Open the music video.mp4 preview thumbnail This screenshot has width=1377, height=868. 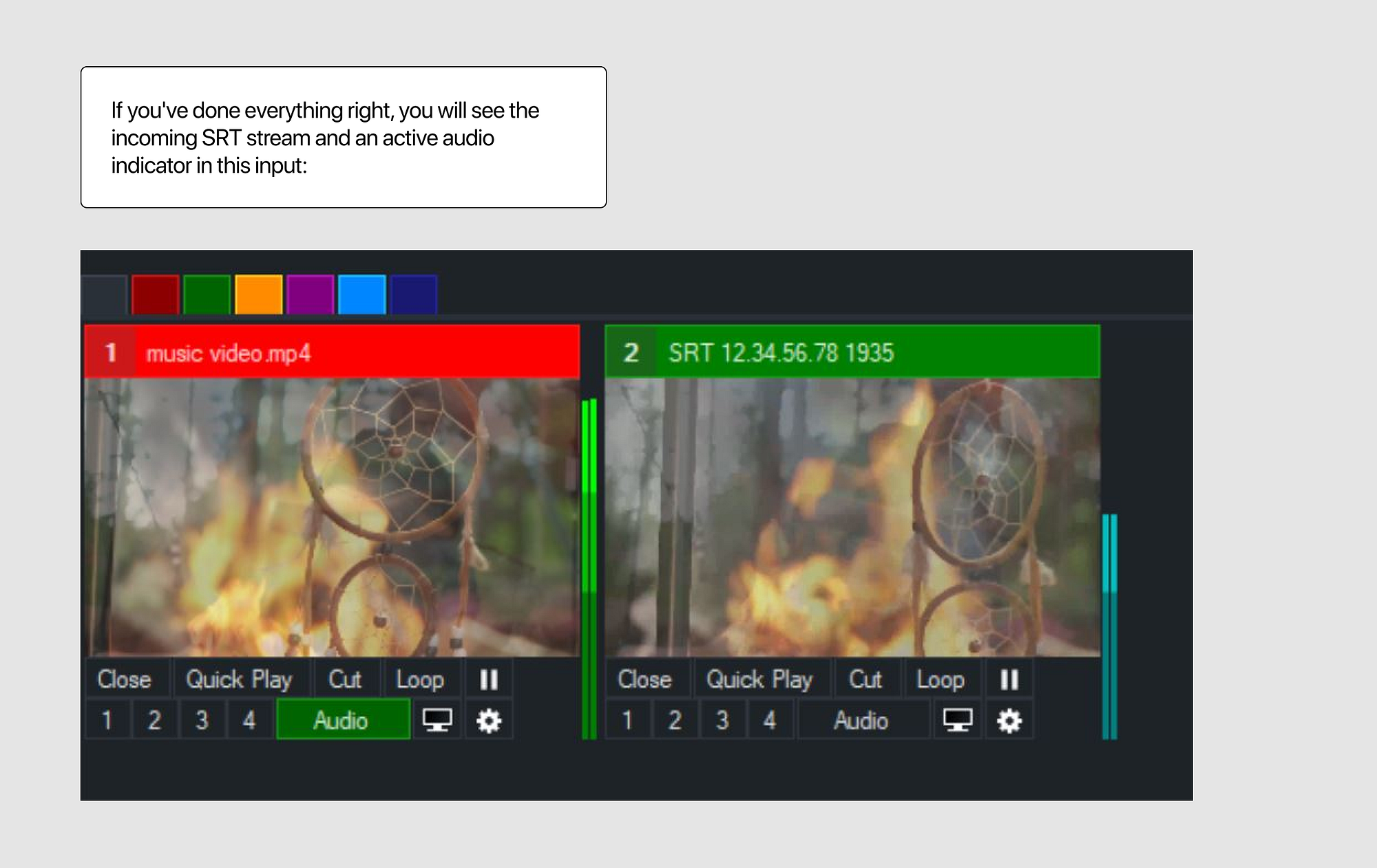(x=332, y=517)
